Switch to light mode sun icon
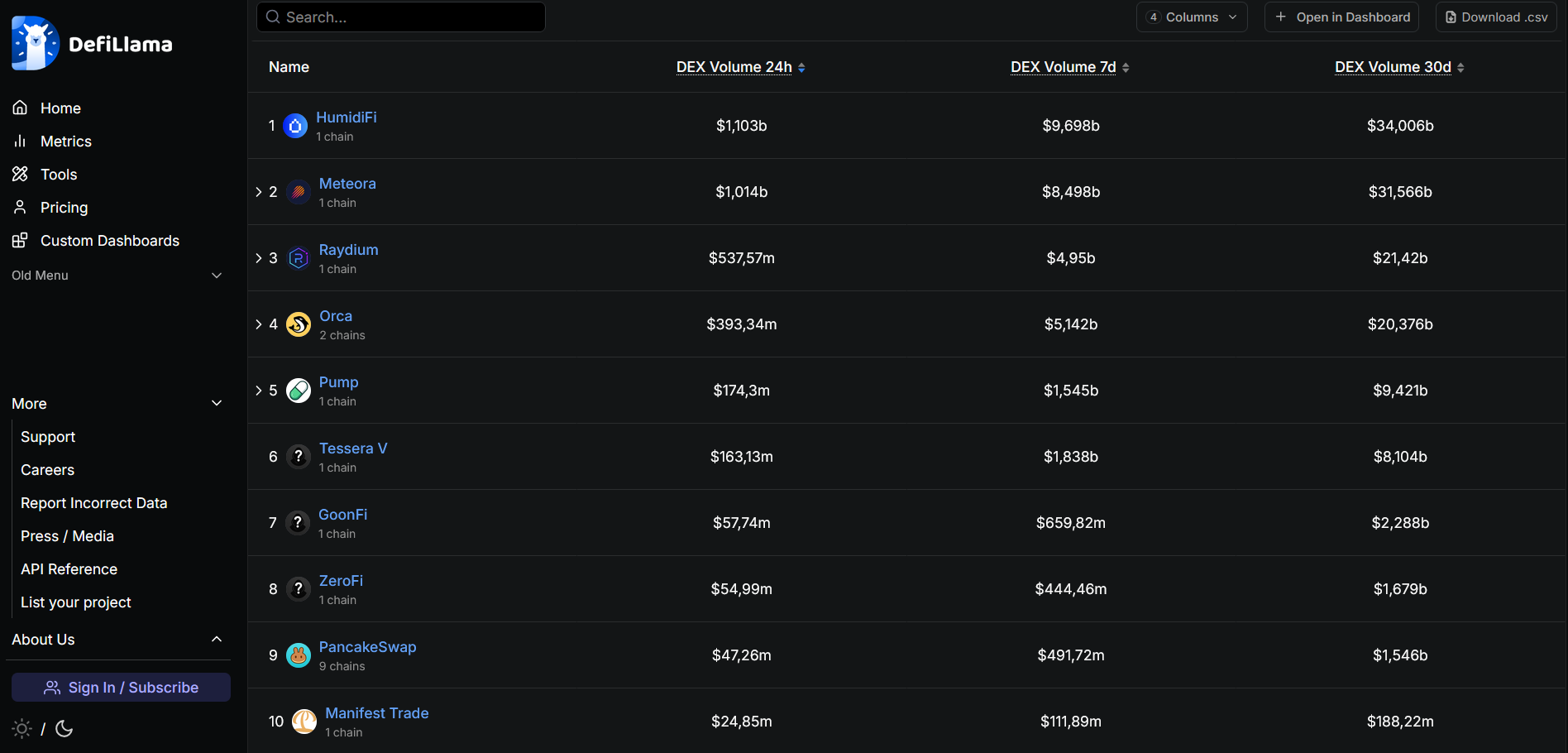The image size is (1568, 753). (22, 729)
